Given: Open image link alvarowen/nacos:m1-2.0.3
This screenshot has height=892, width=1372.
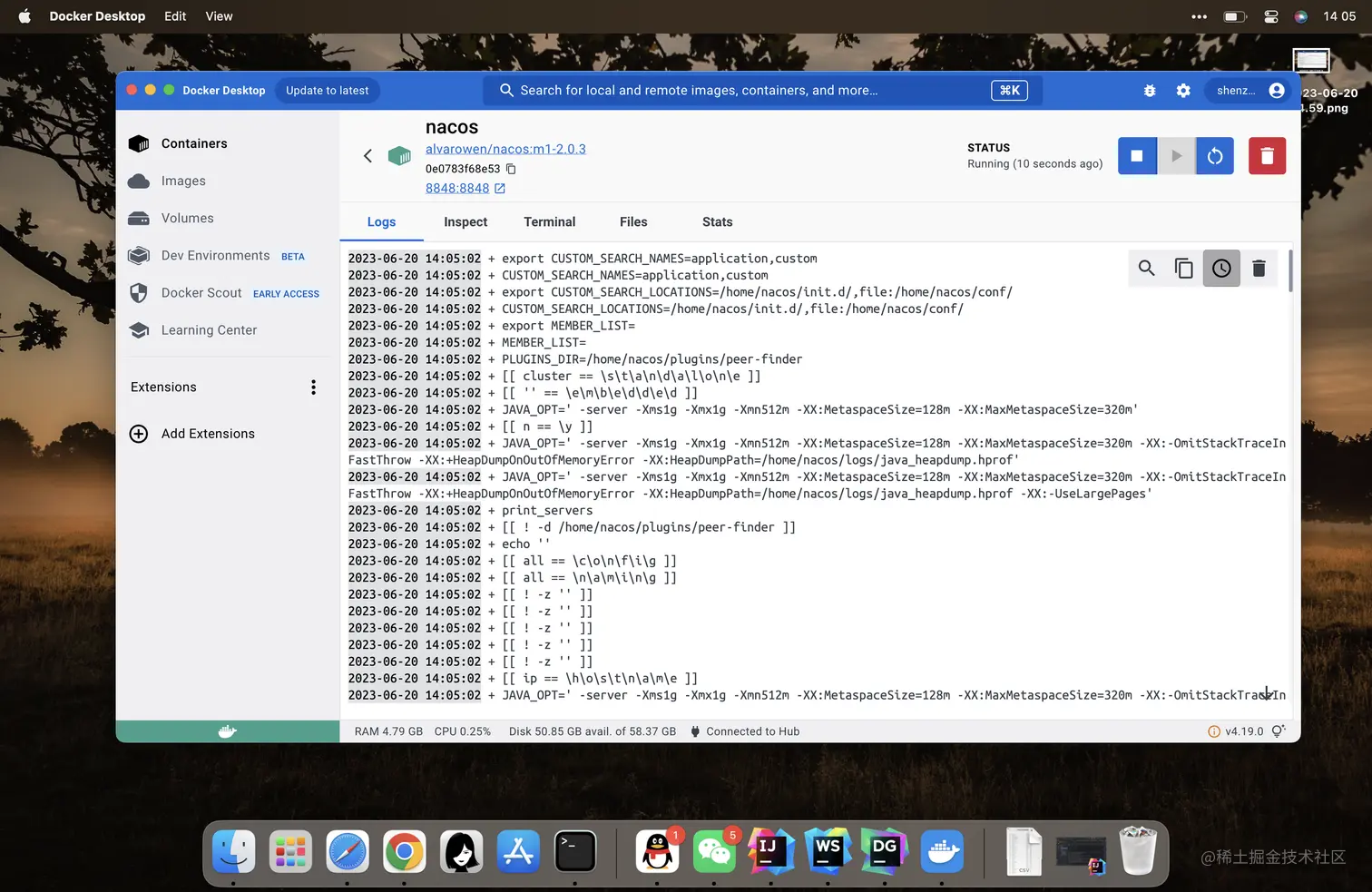Looking at the screenshot, I should coord(505,149).
